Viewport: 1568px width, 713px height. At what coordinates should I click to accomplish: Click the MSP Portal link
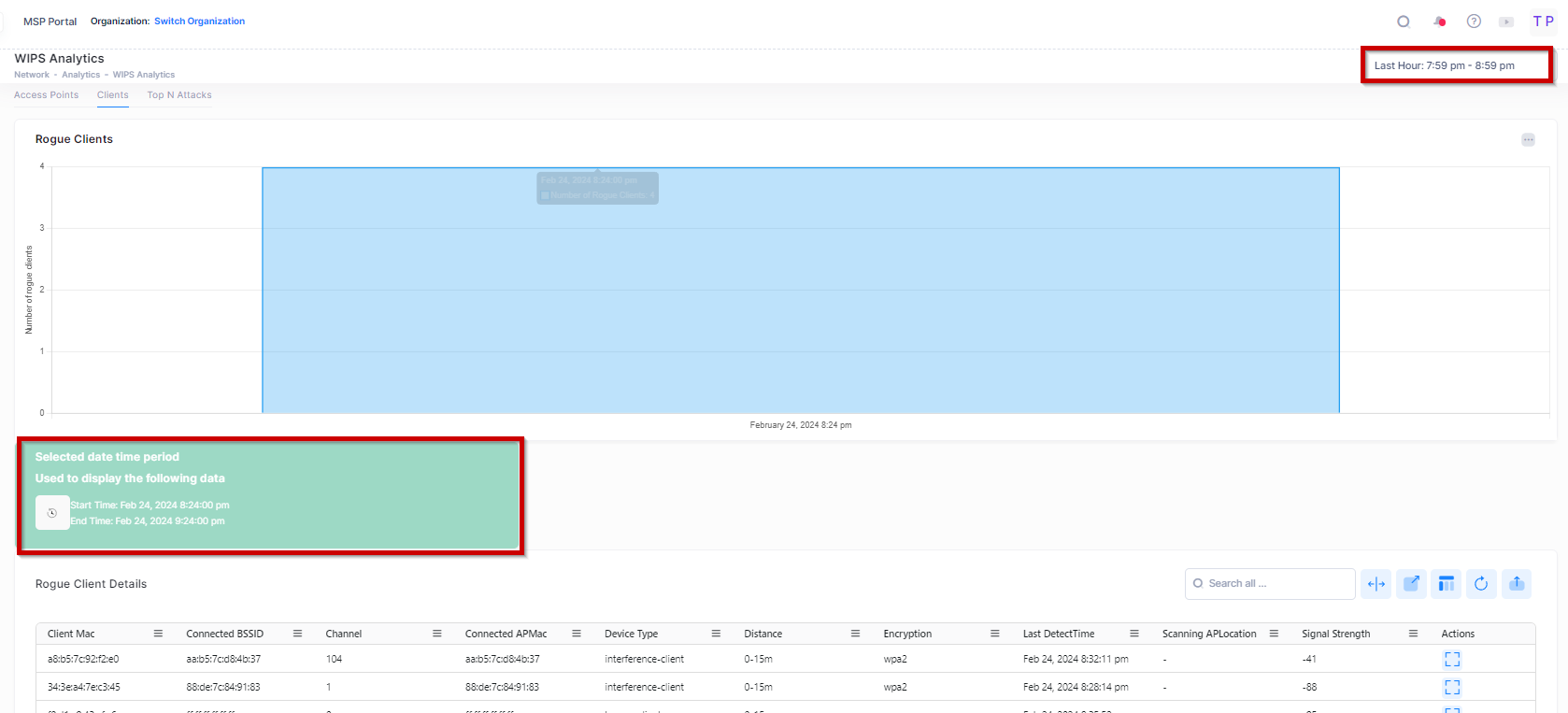(50, 21)
